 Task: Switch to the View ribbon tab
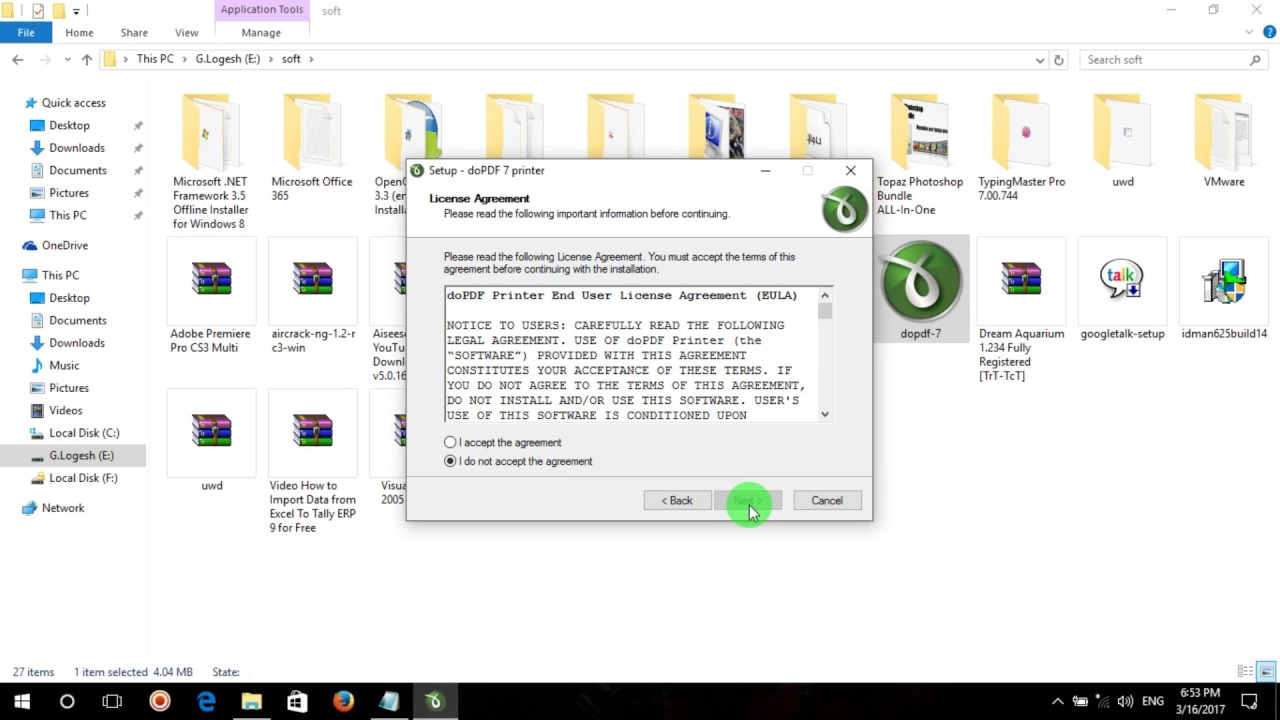coord(186,33)
